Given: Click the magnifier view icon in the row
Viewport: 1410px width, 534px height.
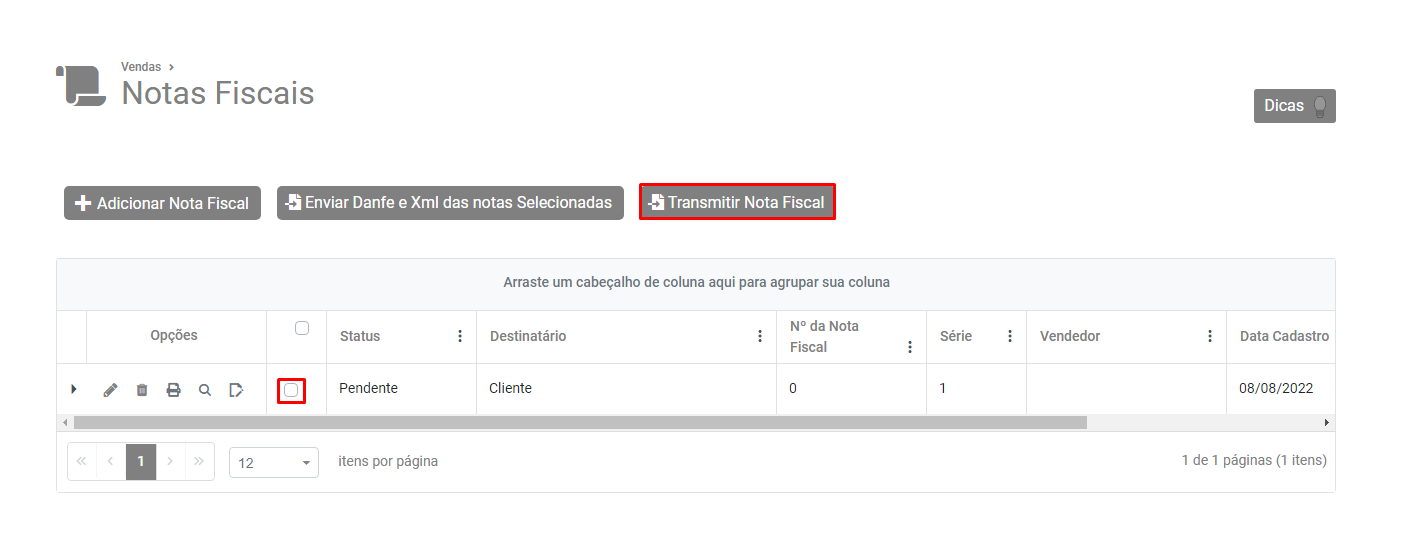Looking at the screenshot, I should click(x=205, y=390).
